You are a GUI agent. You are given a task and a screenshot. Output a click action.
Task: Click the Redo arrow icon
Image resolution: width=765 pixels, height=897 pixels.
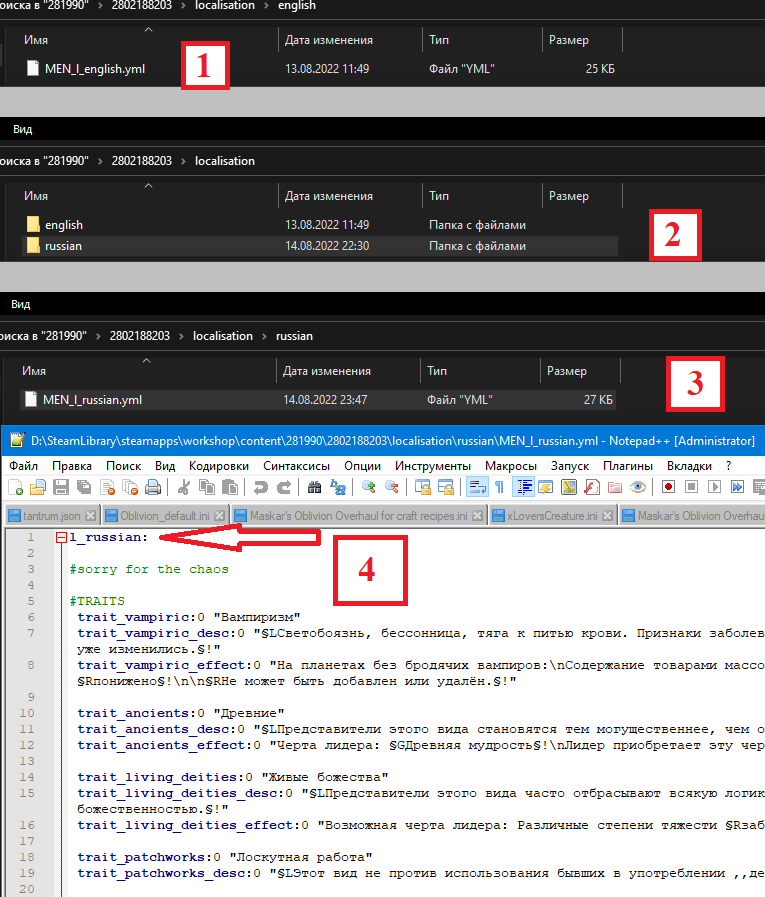tap(284, 487)
